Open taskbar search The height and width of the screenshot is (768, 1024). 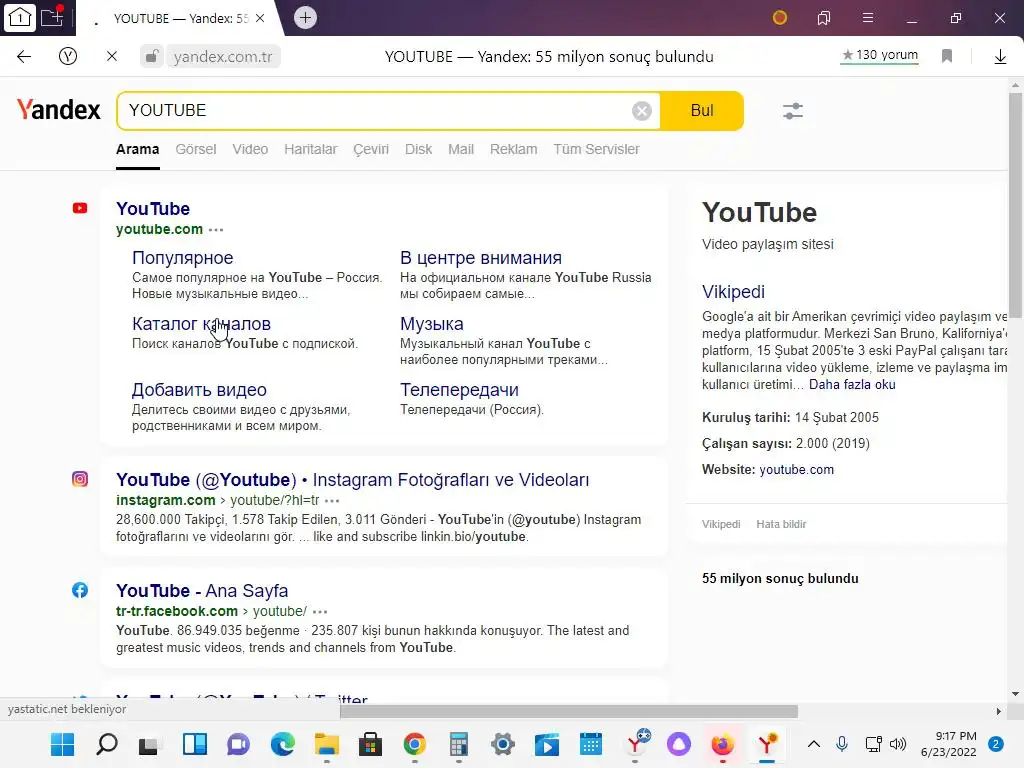[107, 744]
